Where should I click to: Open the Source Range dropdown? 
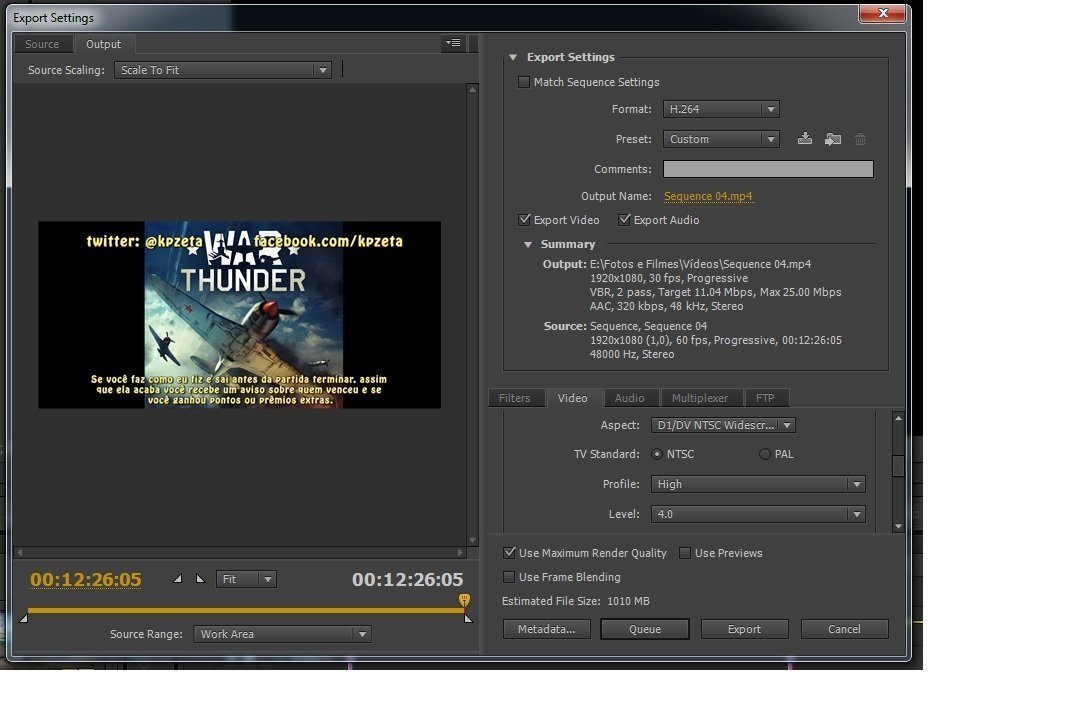point(282,634)
